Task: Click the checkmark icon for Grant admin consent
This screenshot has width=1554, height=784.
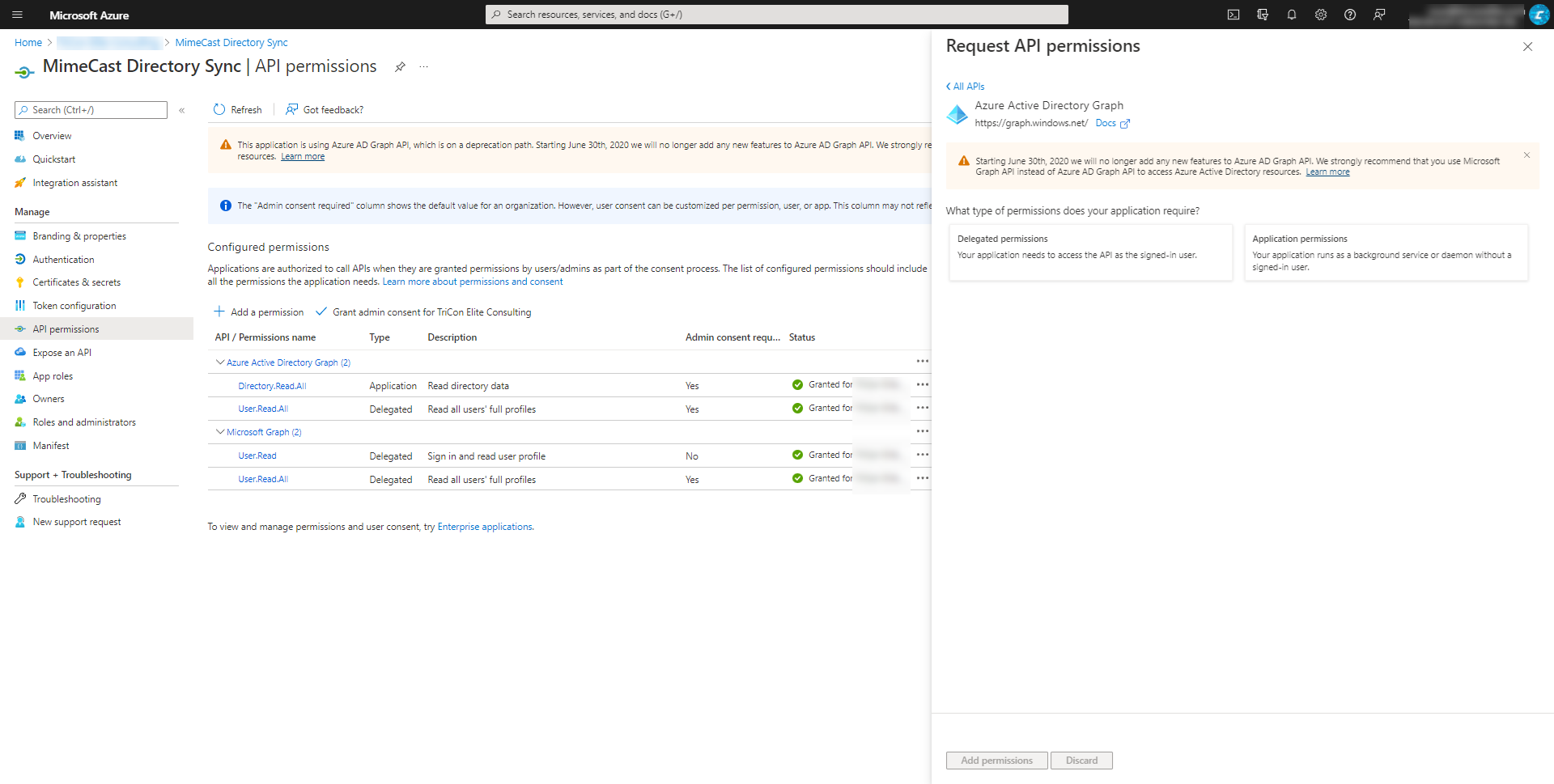Action: point(321,311)
